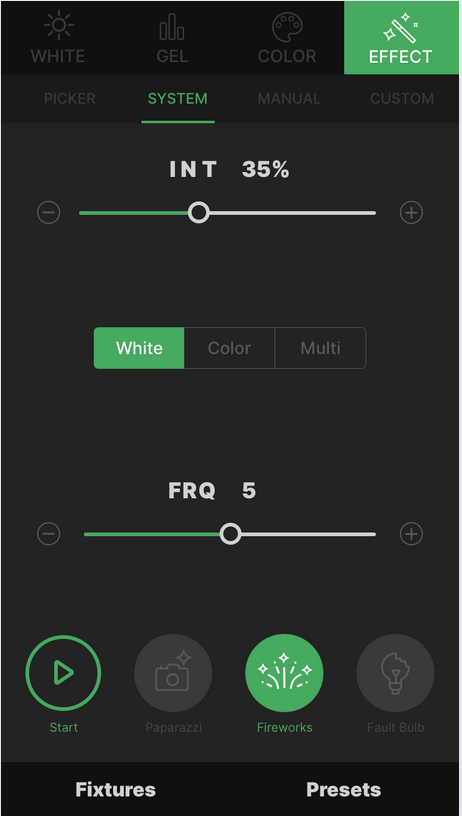Increase FRQ with the plus button
Viewport: 462px width, 816px height.
(x=411, y=534)
